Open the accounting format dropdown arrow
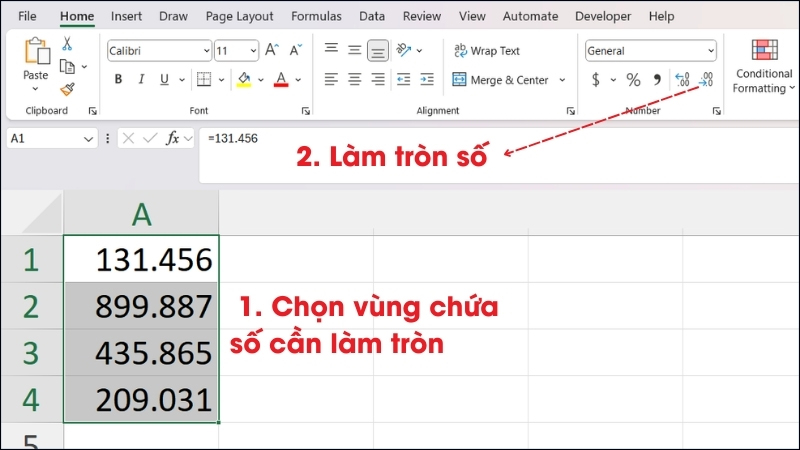800x450 pixels. pyautogui.click(x=613, y=80)
